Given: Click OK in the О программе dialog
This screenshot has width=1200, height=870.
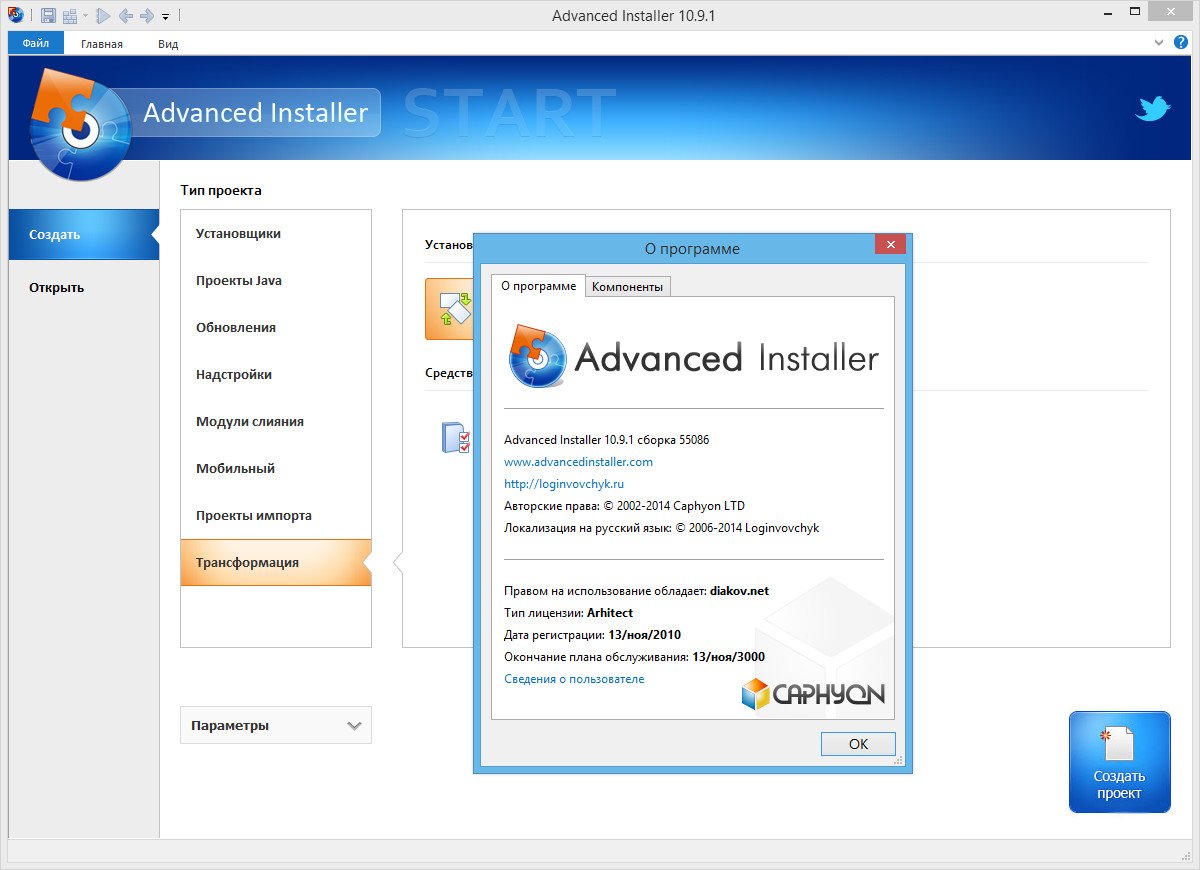Looking at the screenshot, I should coord(858,744).
